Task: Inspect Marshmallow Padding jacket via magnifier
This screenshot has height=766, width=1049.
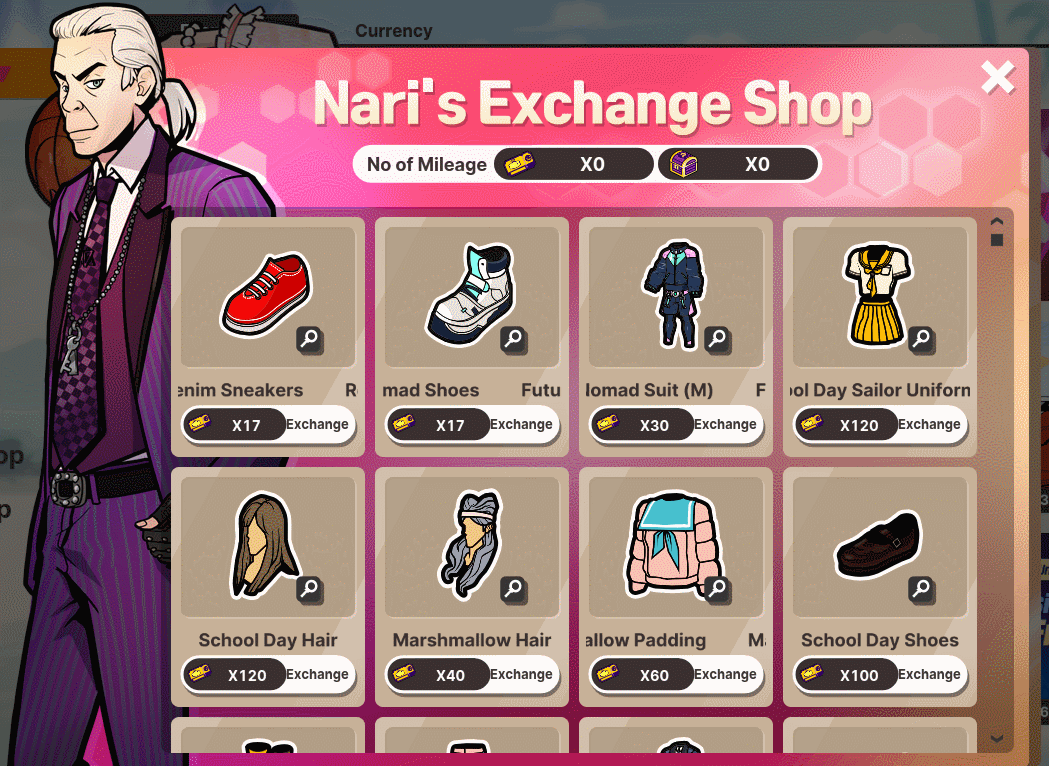Action: pos(718,589)
